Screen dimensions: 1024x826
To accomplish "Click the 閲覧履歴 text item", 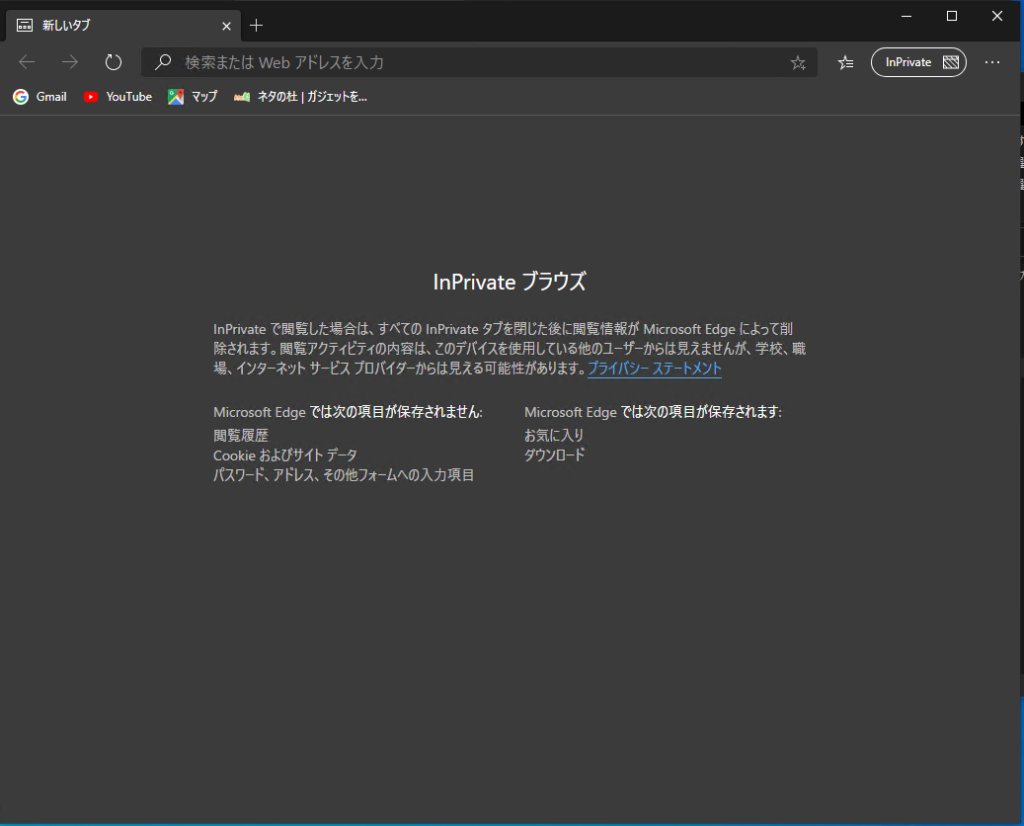I will pyautogui.click(x=241, y=435).
